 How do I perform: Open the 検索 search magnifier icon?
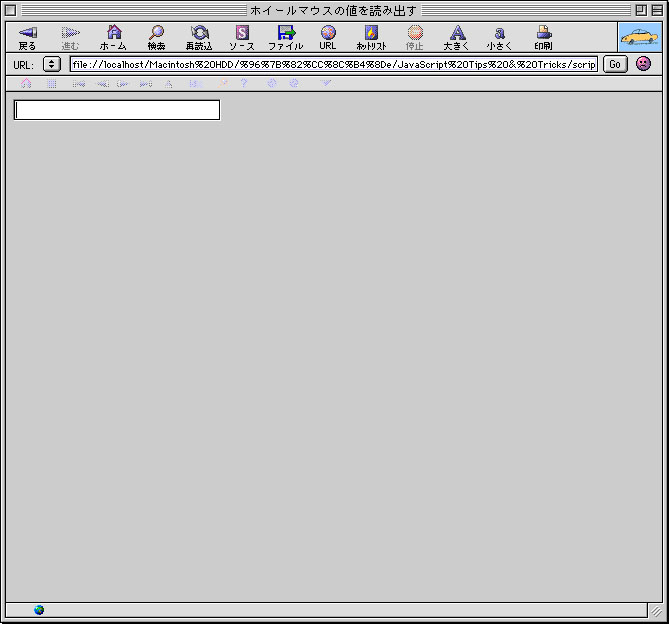(157, 38)
